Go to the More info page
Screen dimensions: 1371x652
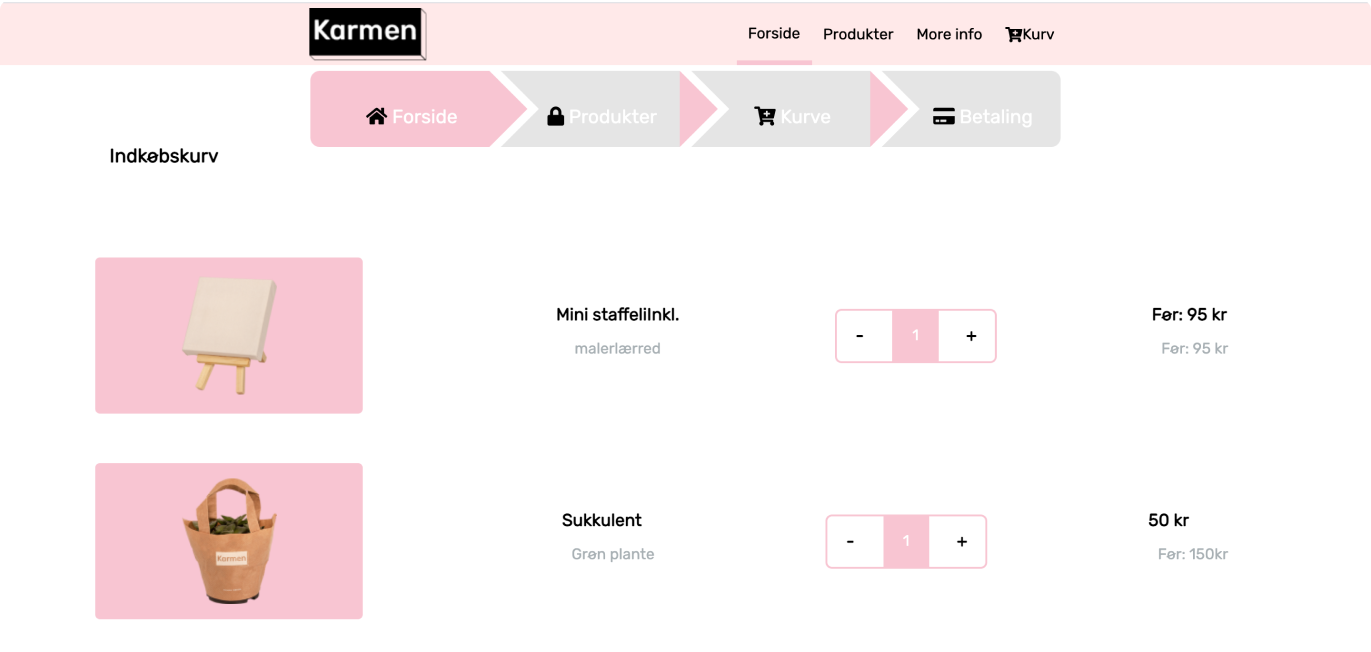(949, 34)
